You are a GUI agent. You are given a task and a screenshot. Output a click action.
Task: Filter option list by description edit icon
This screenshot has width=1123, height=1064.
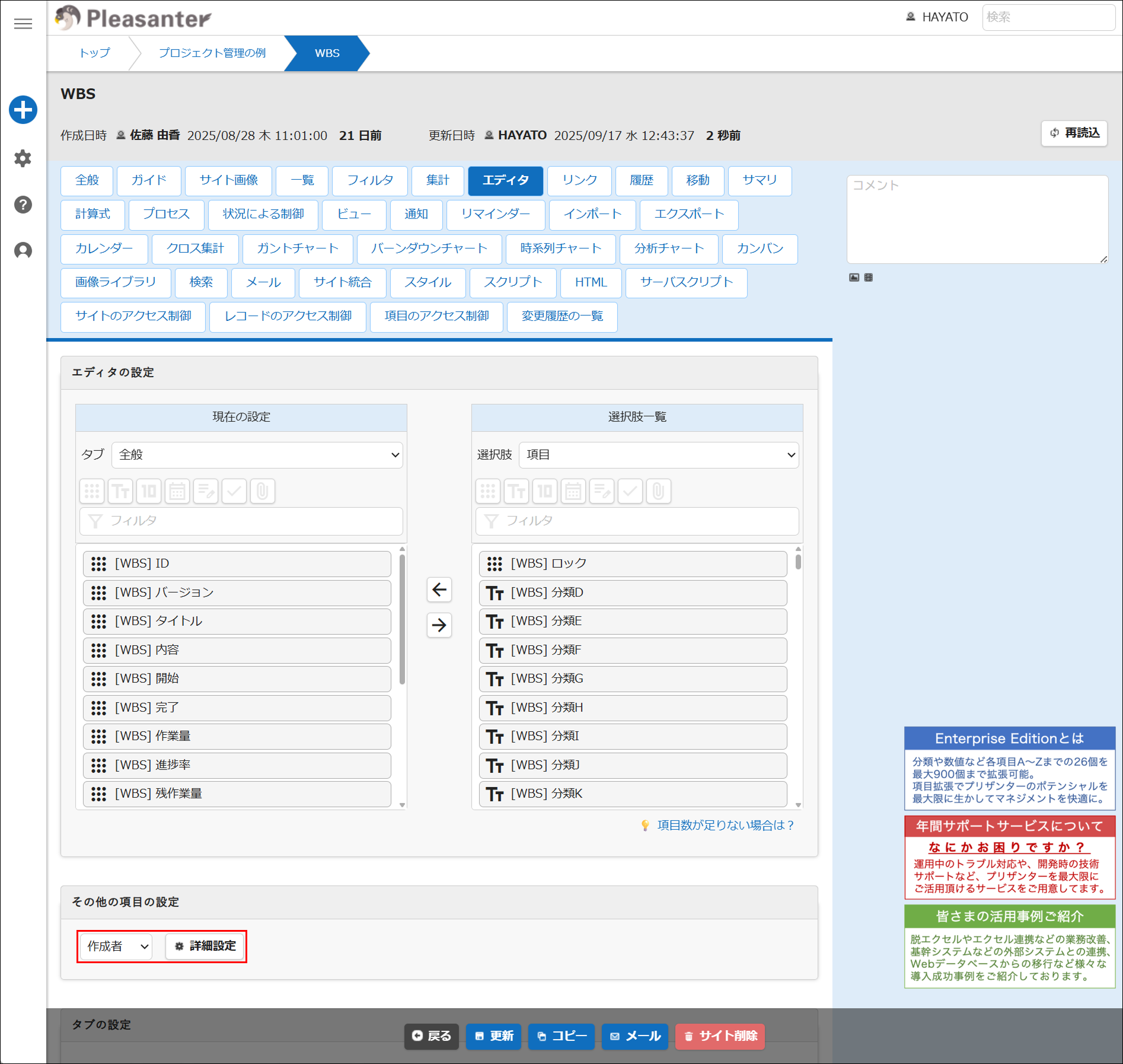tap(602, 491)
